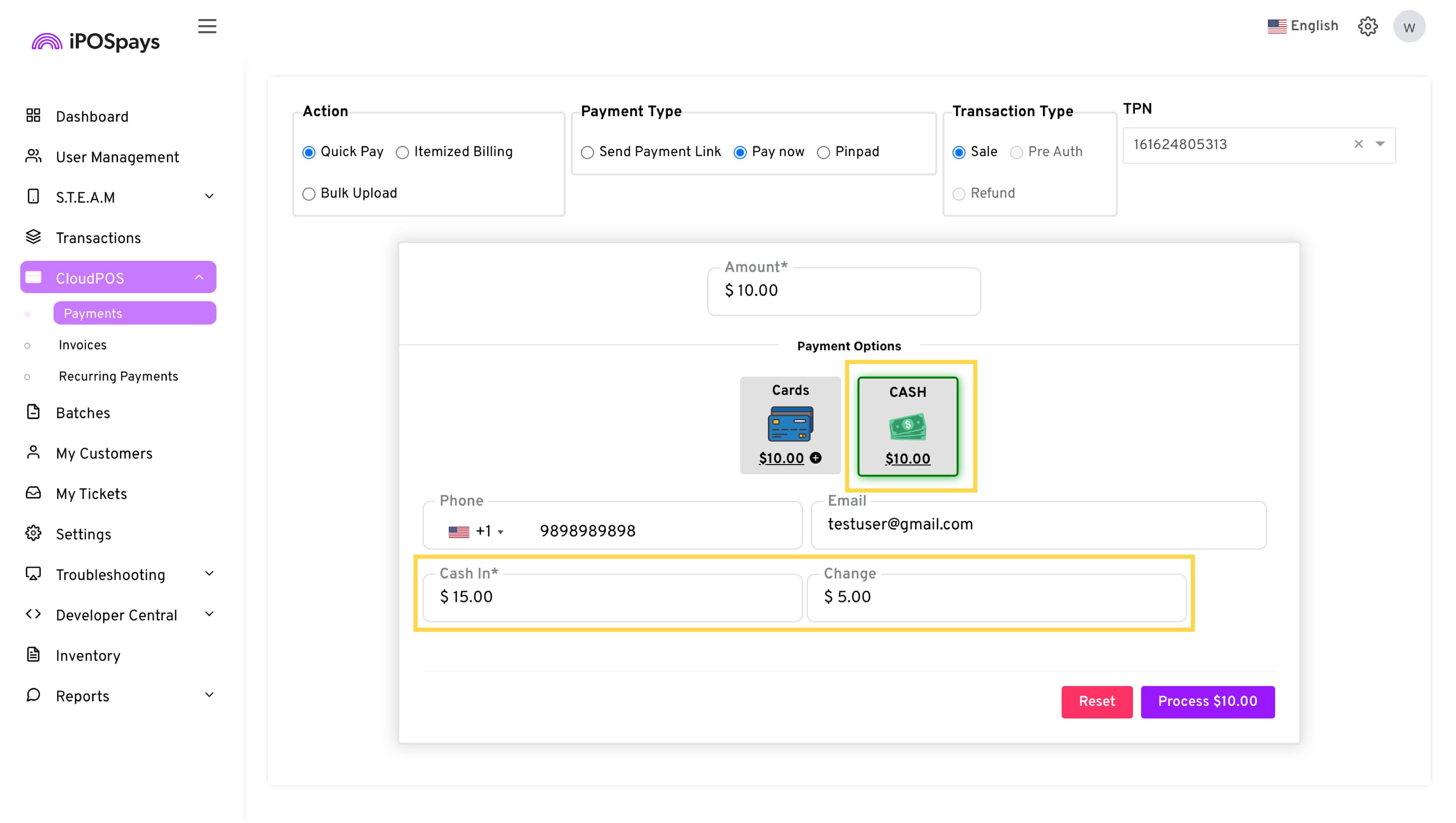This screenshot has width=1456, height=823.
Task: Click the My Tickets inbox icon
Action: click(x=33, y=493)
